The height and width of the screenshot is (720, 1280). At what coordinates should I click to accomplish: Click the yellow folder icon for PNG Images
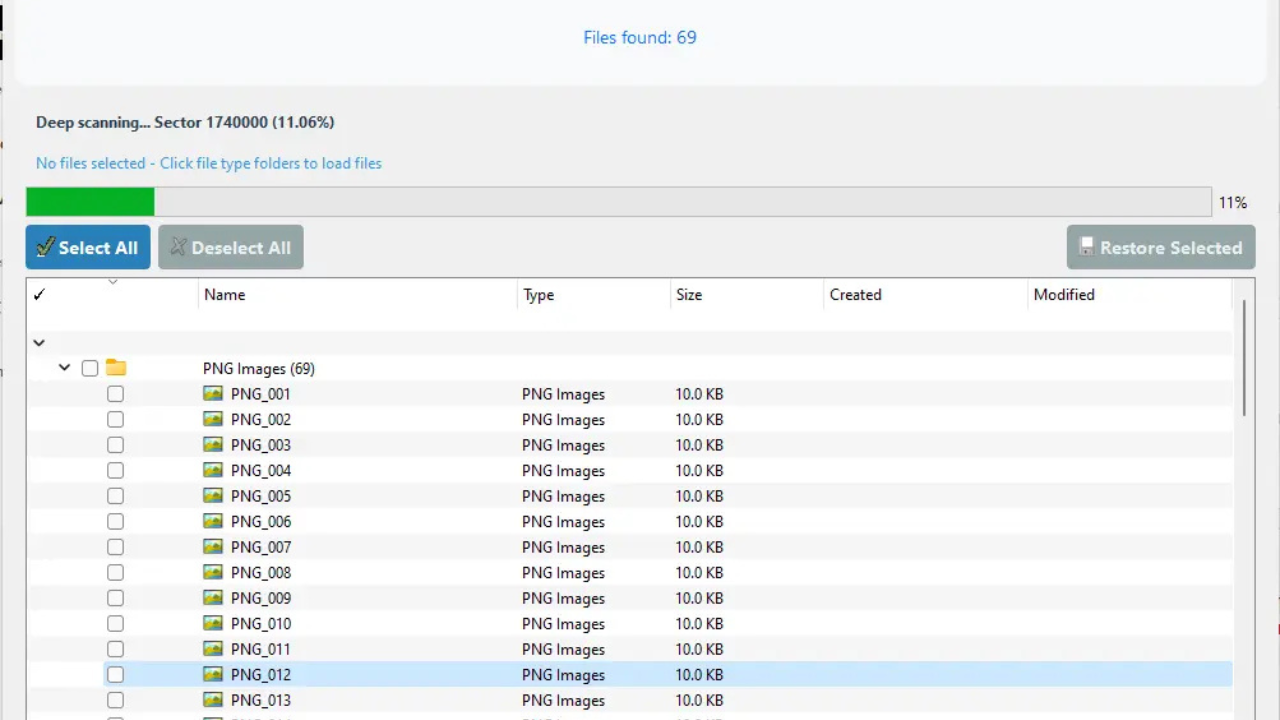click(116, 368)
